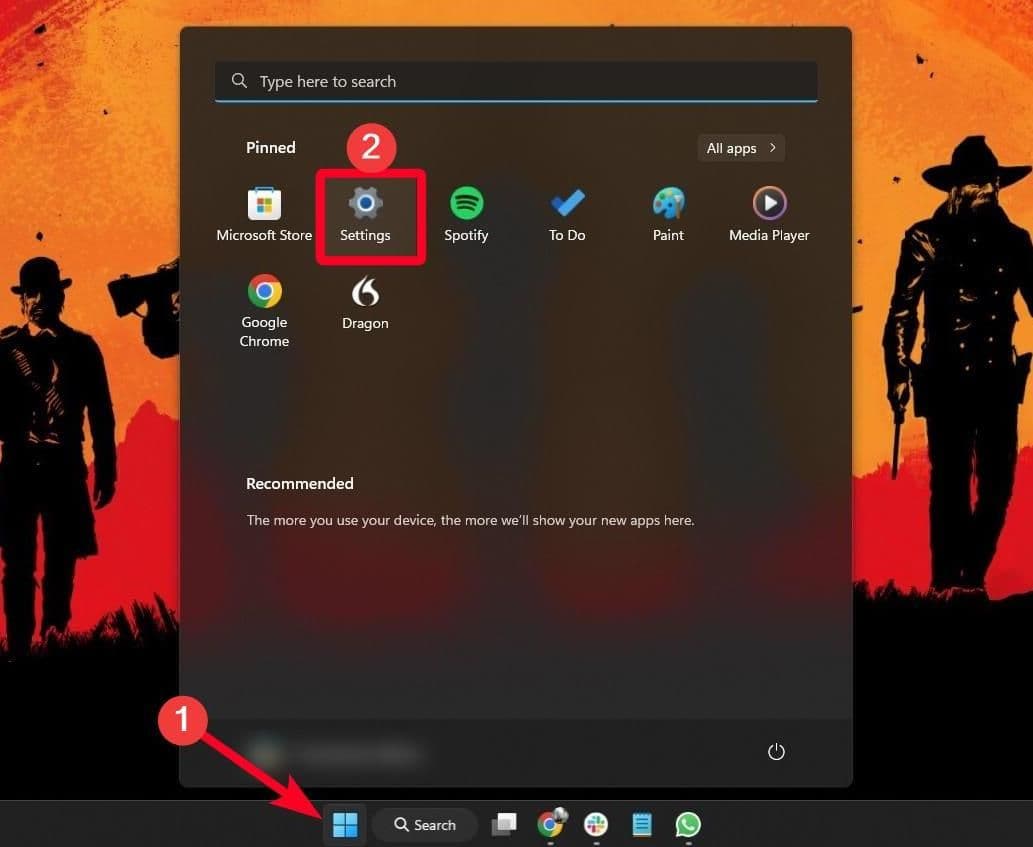Image resolution: width=1033 pixels, height=847 pixels.
Task: Open Chrome from the taskbar
Action: (x=551, y=824)
